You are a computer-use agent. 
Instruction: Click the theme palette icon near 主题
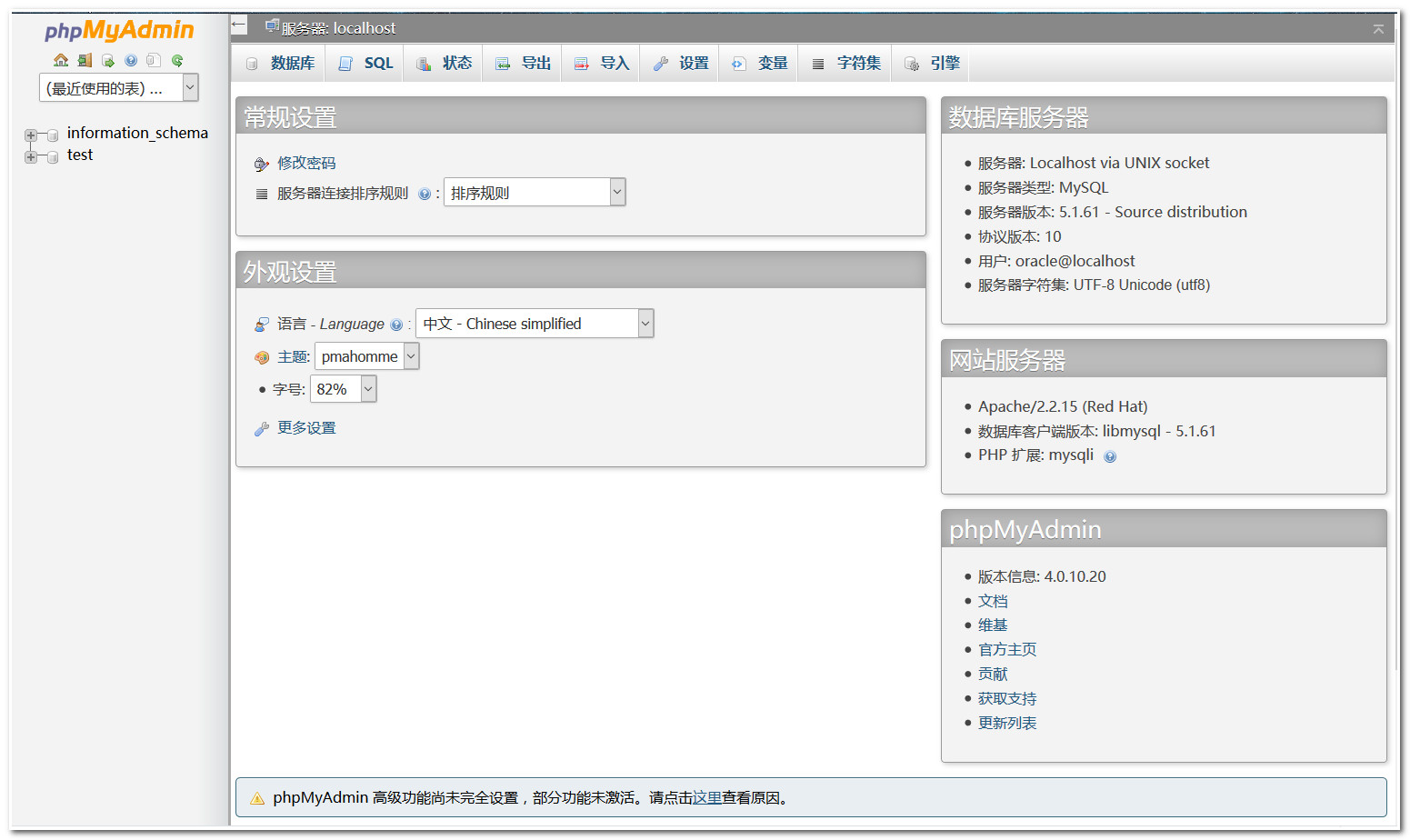click(x=262, y=357)
